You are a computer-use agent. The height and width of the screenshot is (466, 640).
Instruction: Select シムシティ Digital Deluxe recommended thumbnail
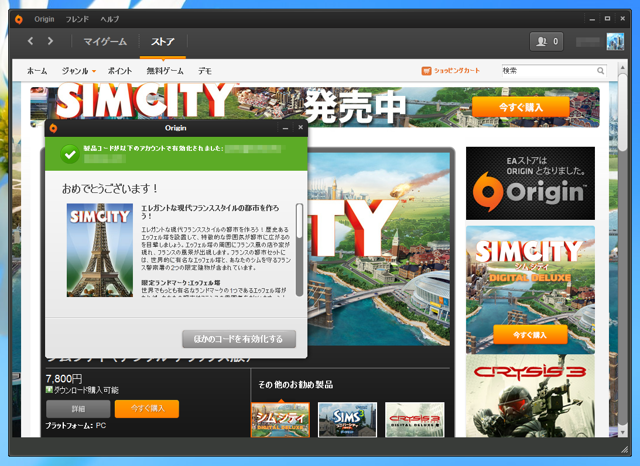(x=280, y=420)
